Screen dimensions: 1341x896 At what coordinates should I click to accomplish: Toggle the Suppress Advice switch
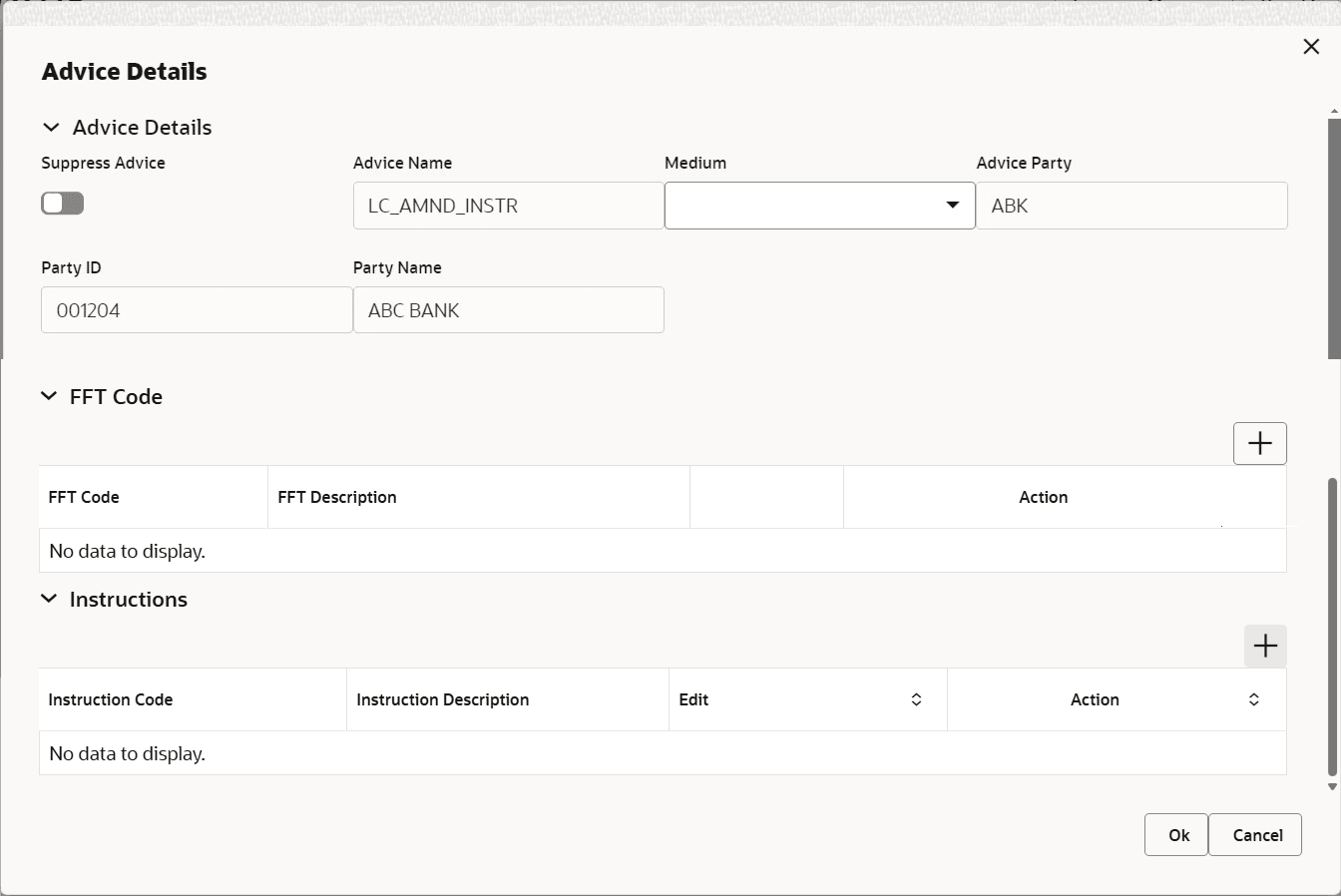pyautogui.click(x=63, y=204)
